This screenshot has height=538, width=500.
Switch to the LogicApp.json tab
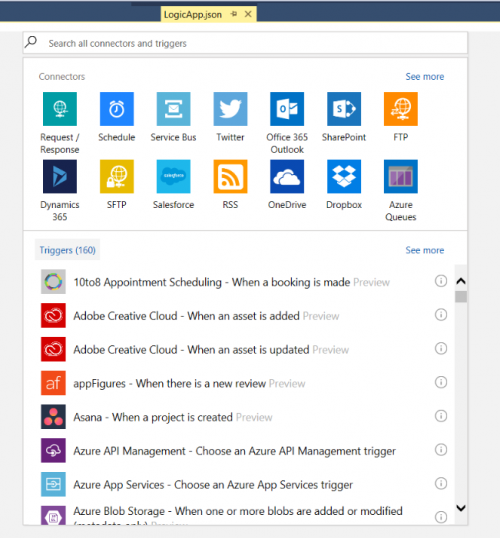pyautogui.click(x=193, y=15)
